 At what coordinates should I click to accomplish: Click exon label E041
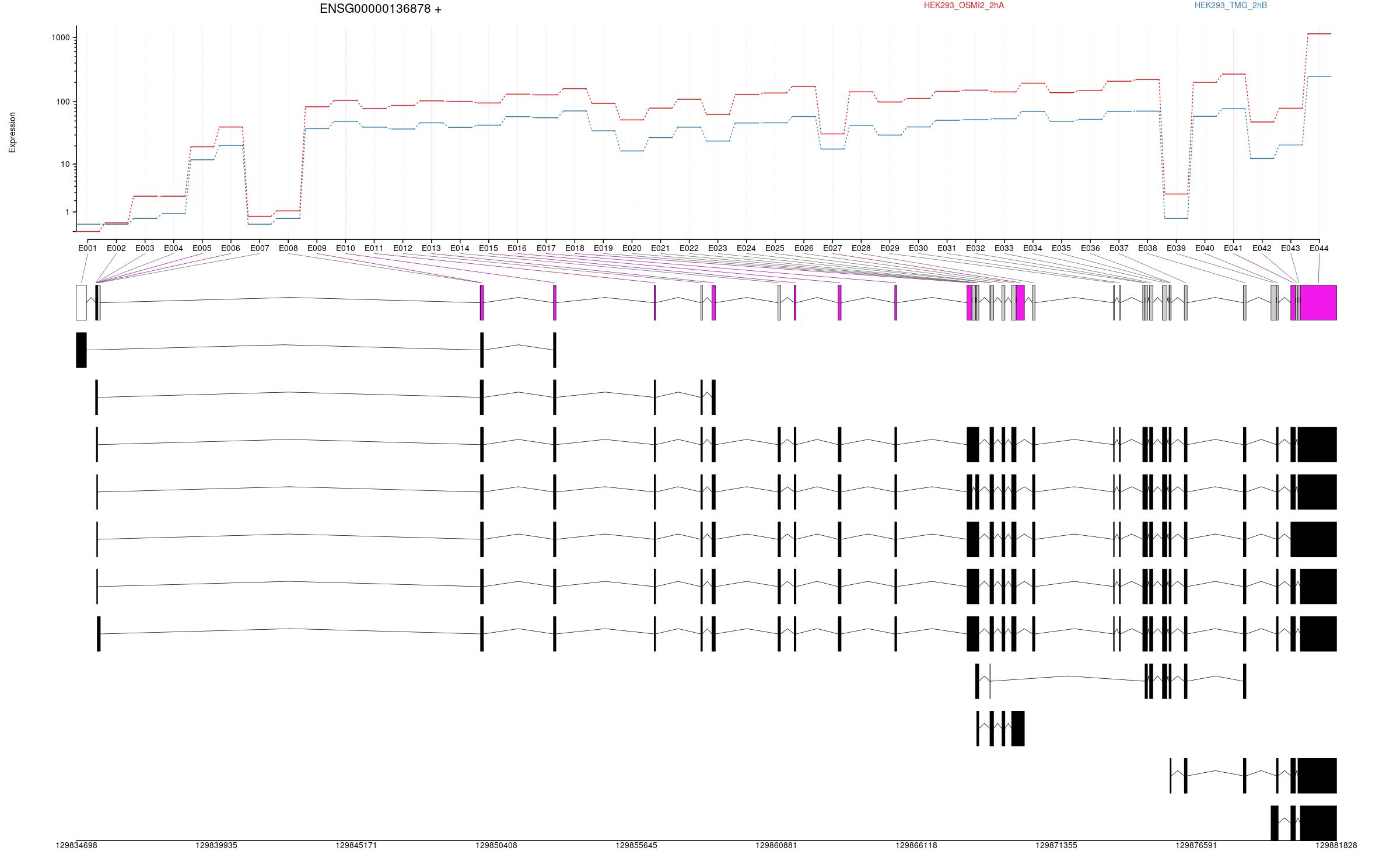click(x=1233, y=248)
